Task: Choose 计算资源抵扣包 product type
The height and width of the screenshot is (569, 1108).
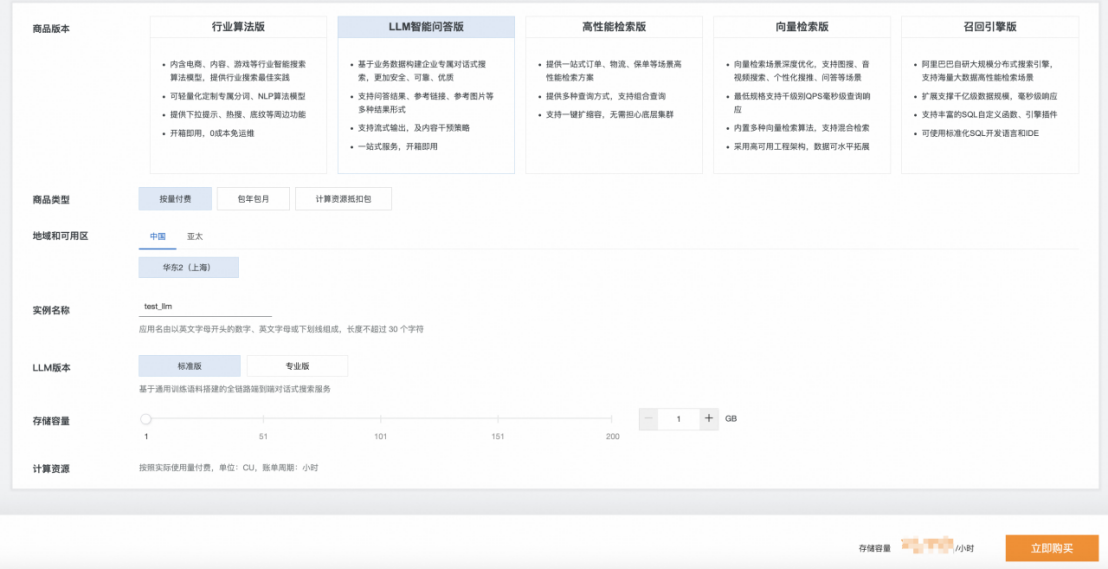Action: [343, 199]
